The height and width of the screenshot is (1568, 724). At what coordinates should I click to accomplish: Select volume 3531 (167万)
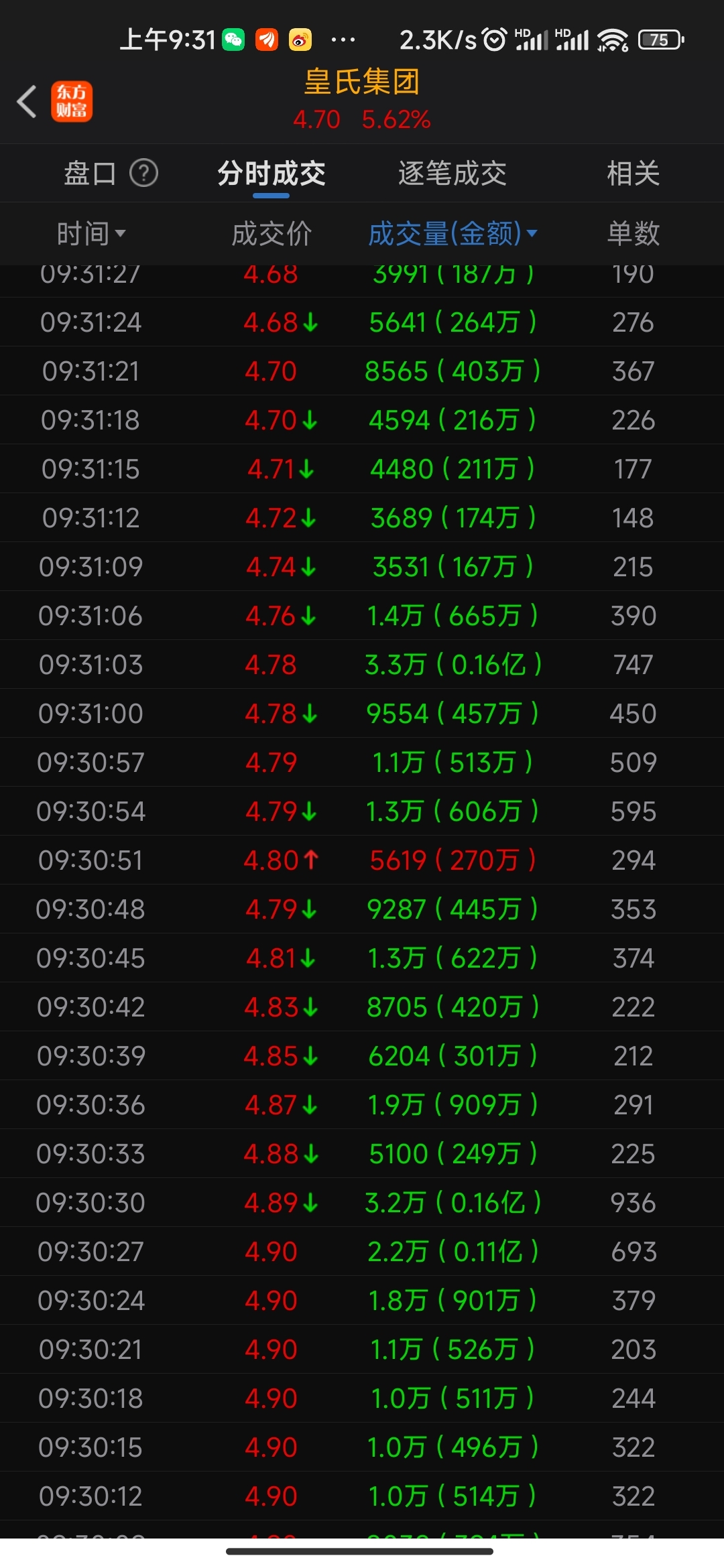(x=452, y=567)
